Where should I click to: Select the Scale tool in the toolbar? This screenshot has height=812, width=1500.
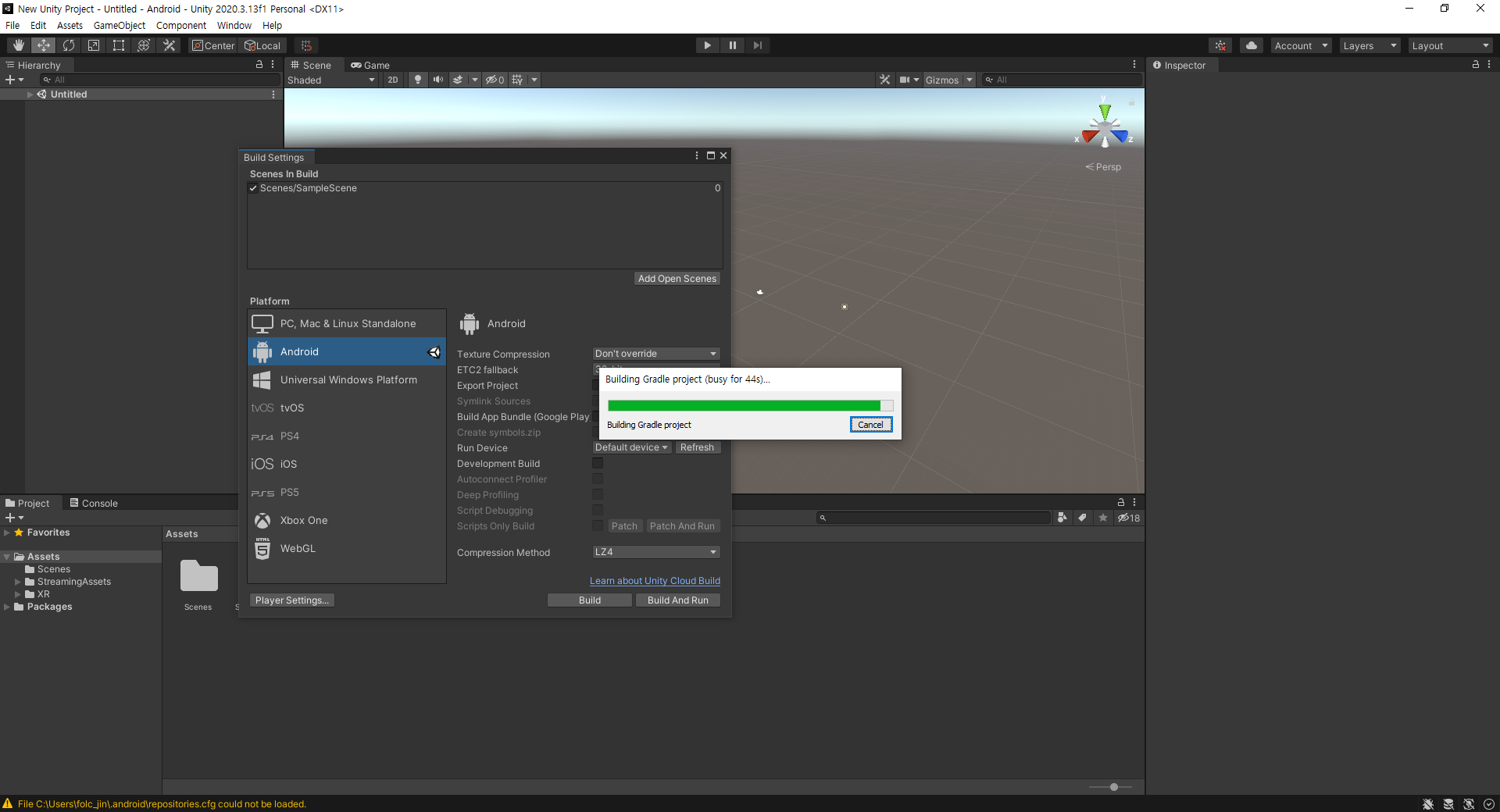pyautogui.click(x=94, y=45)
